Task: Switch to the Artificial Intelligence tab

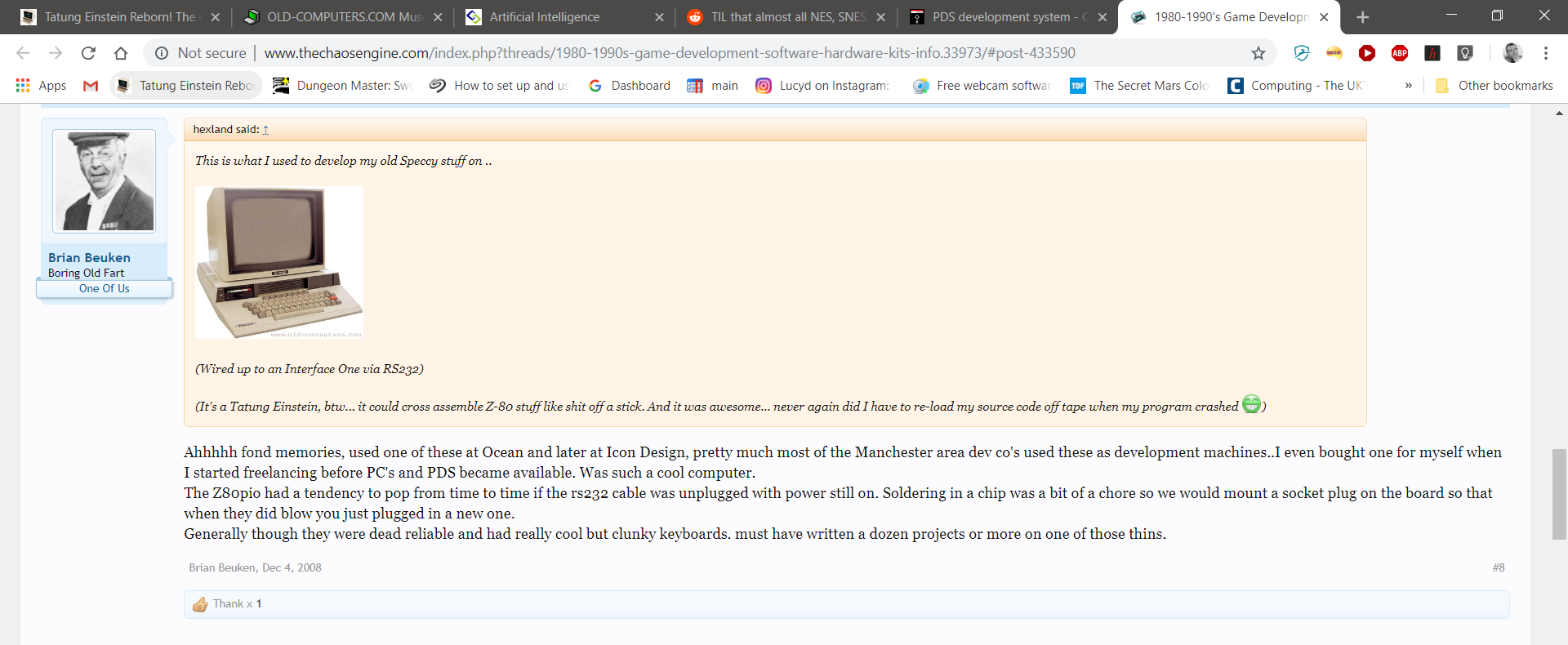Action: pyautogui.click(x=565, y=17)
